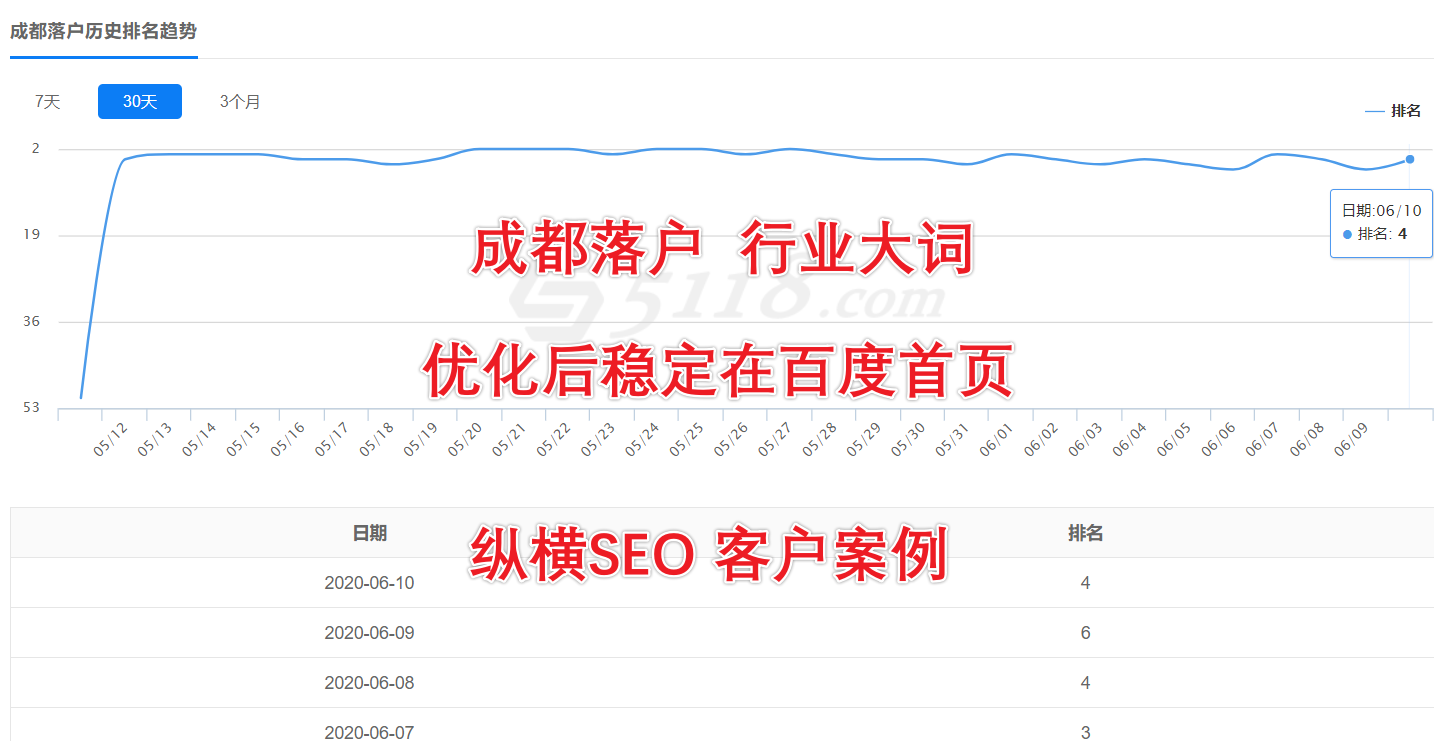Image resolution: width=1434 pixels, height=741 pixels.
Task: Click the 05/25 x-axis label
Action: tap(686, 440)
